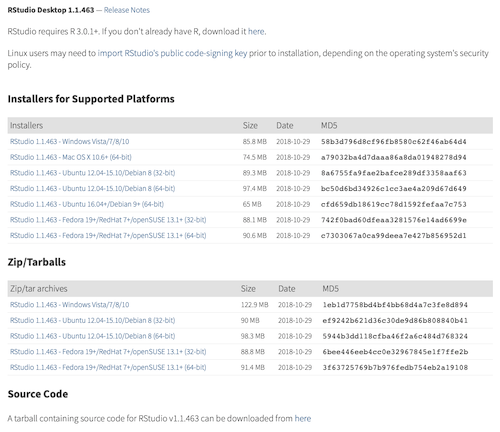The image size is (500, 432).
Task: Click the 122.9 MB size cell
Action: pyautogui.click(x=255, y=305)
